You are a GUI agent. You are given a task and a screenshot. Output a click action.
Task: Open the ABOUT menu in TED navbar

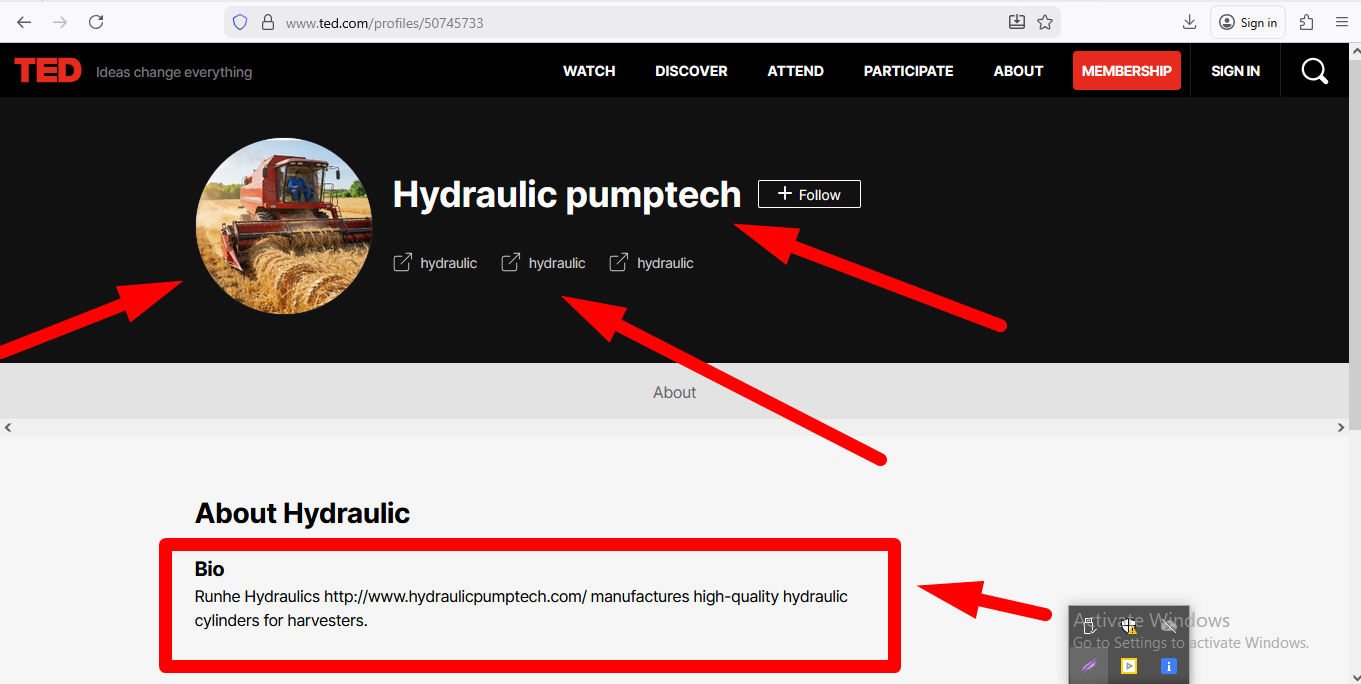pos(1018,71)
